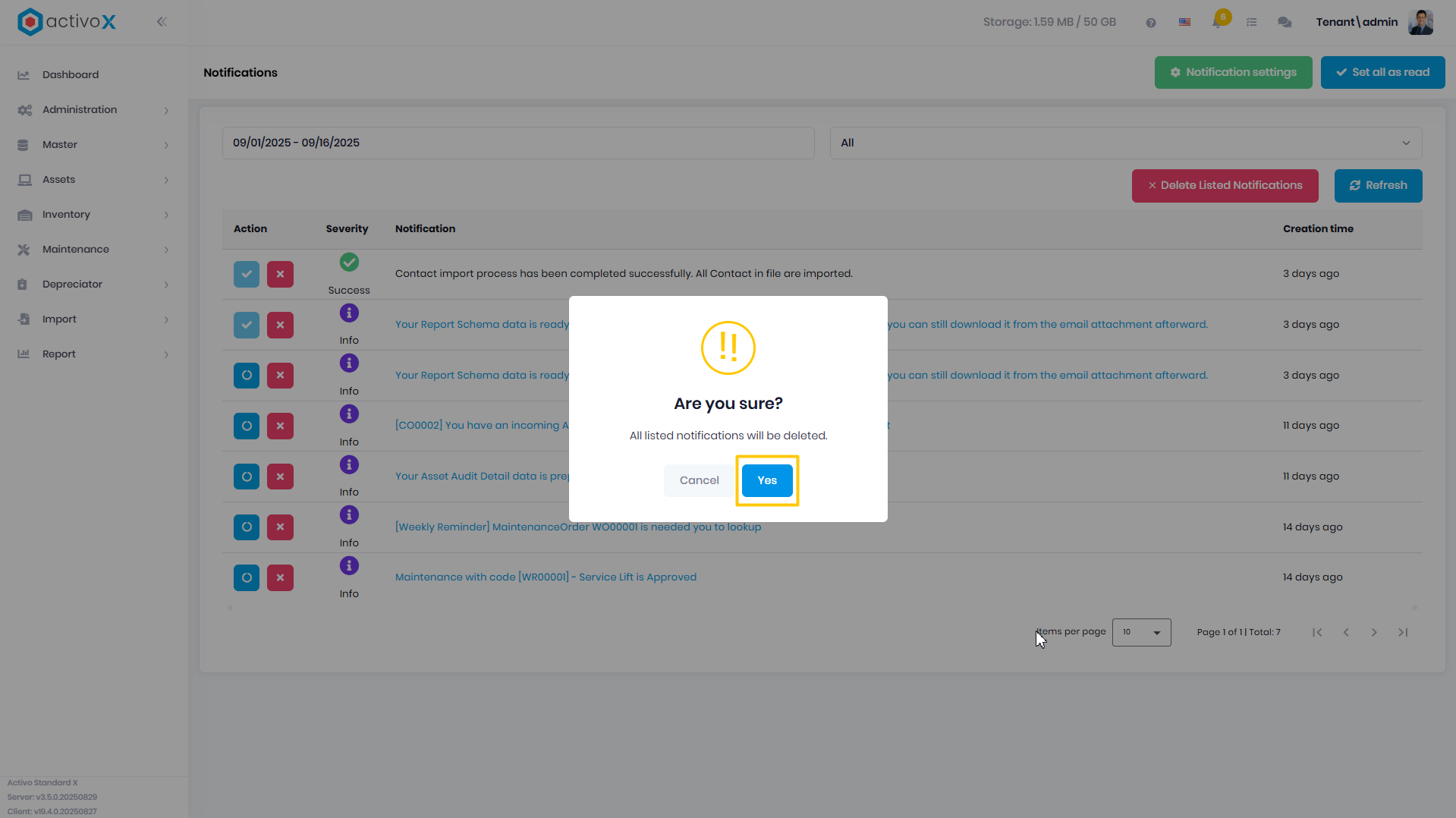Delete the CO0002 notification
Image resolution: width=1456 pixels, height=818 pixels.
pos(280,426)
